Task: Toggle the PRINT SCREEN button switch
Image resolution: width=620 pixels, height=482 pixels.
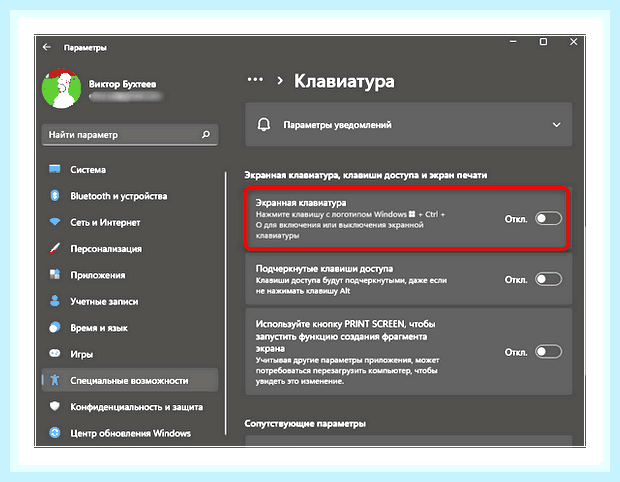Action: point(548,352)
